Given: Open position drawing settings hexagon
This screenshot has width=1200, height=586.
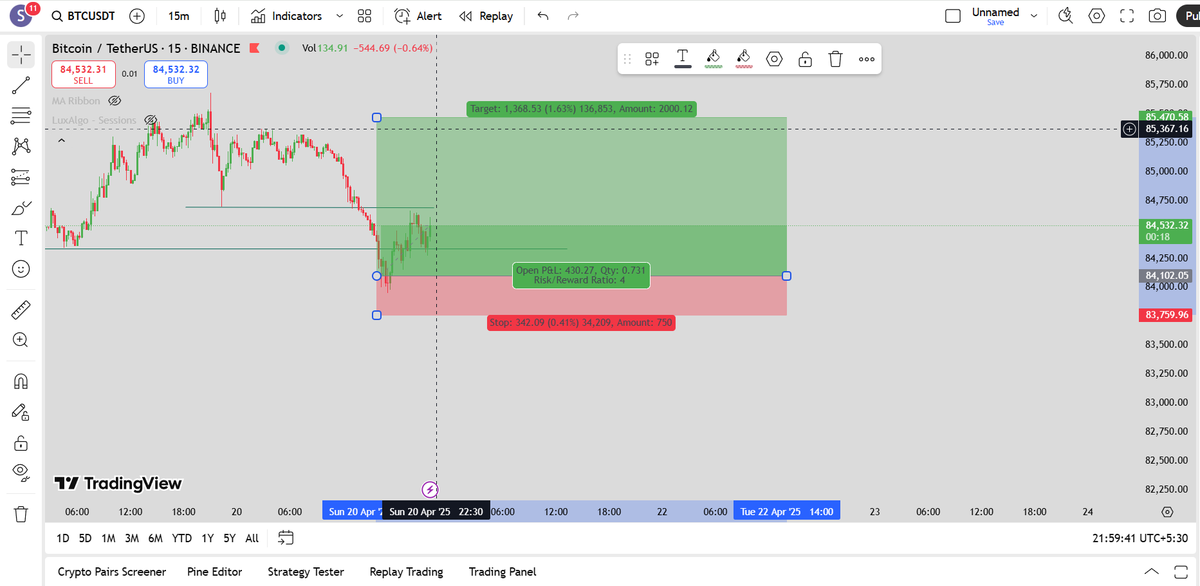Looking at the screenshot, I should [x=774, y=59].
